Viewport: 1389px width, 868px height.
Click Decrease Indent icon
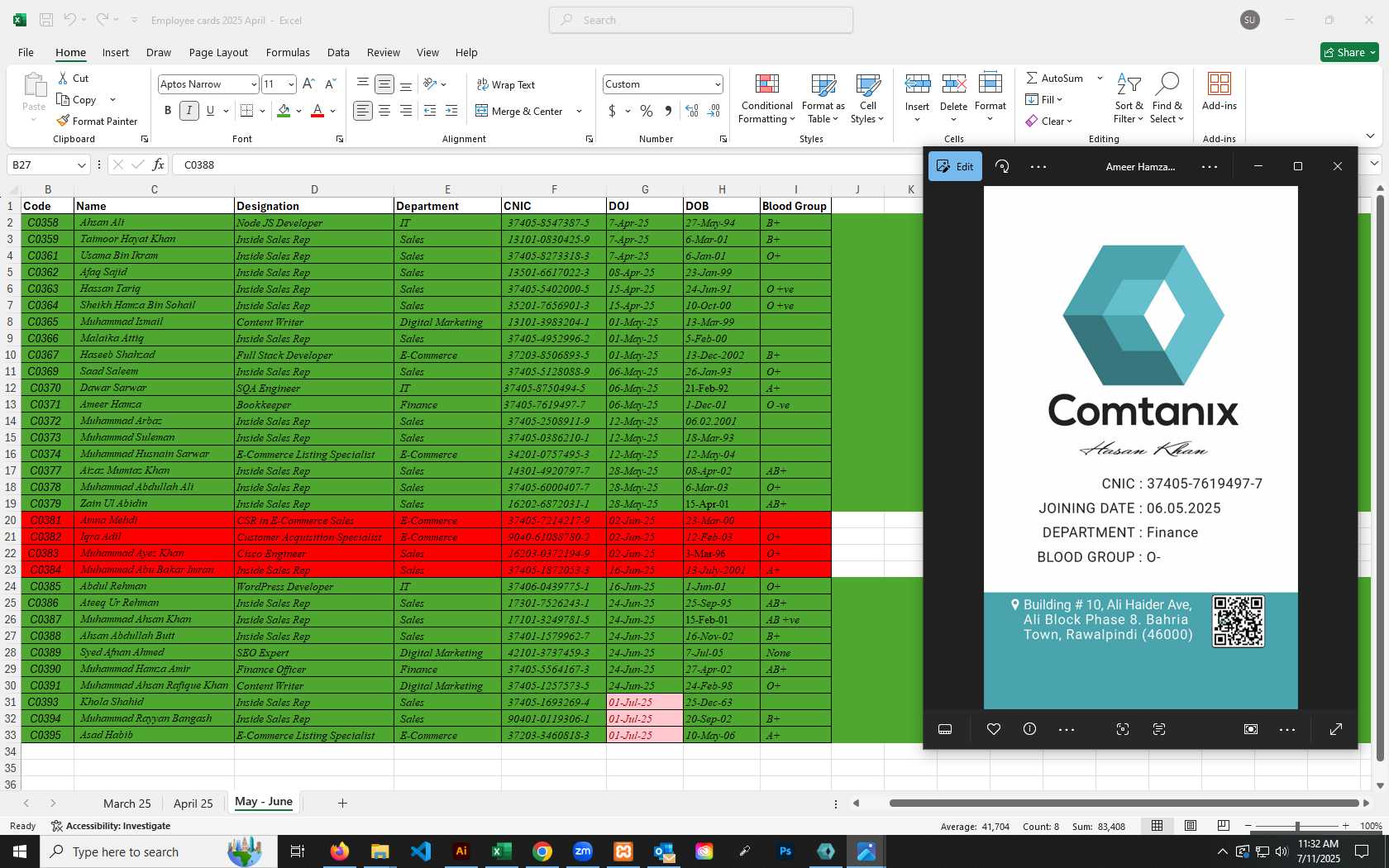(x=430, y=111)
